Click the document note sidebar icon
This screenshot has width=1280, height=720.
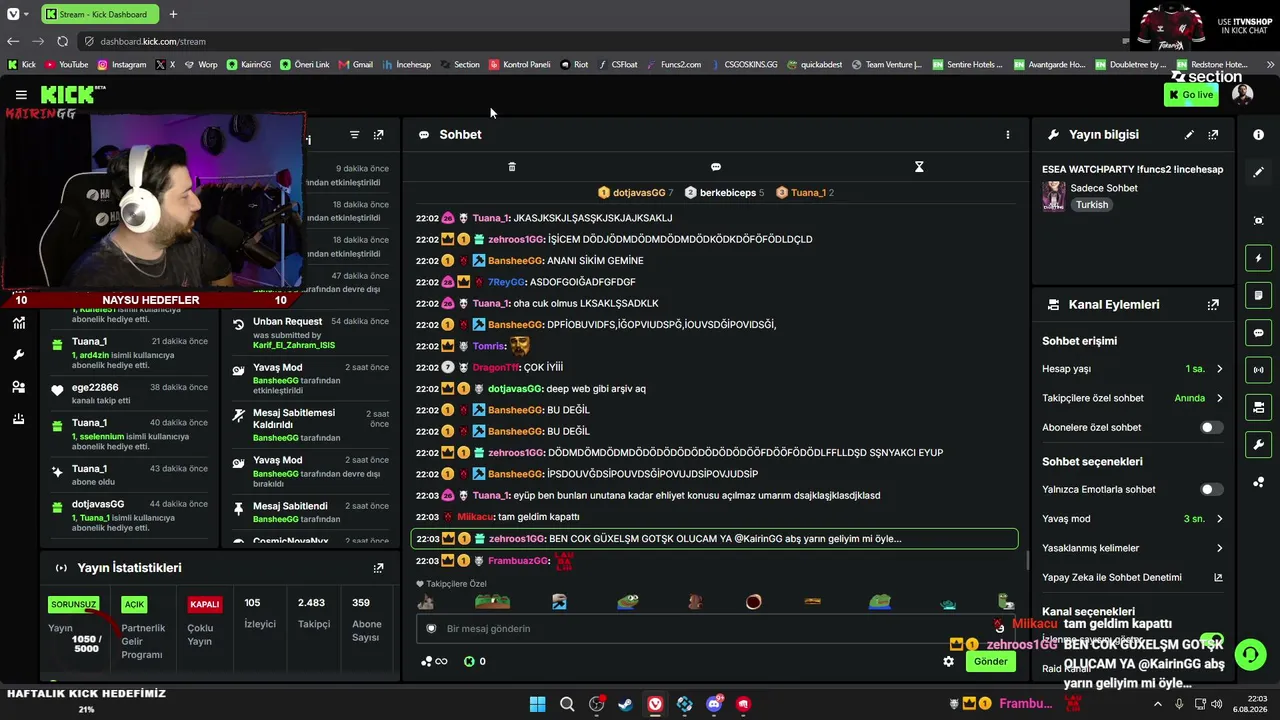coord(1259,296)
